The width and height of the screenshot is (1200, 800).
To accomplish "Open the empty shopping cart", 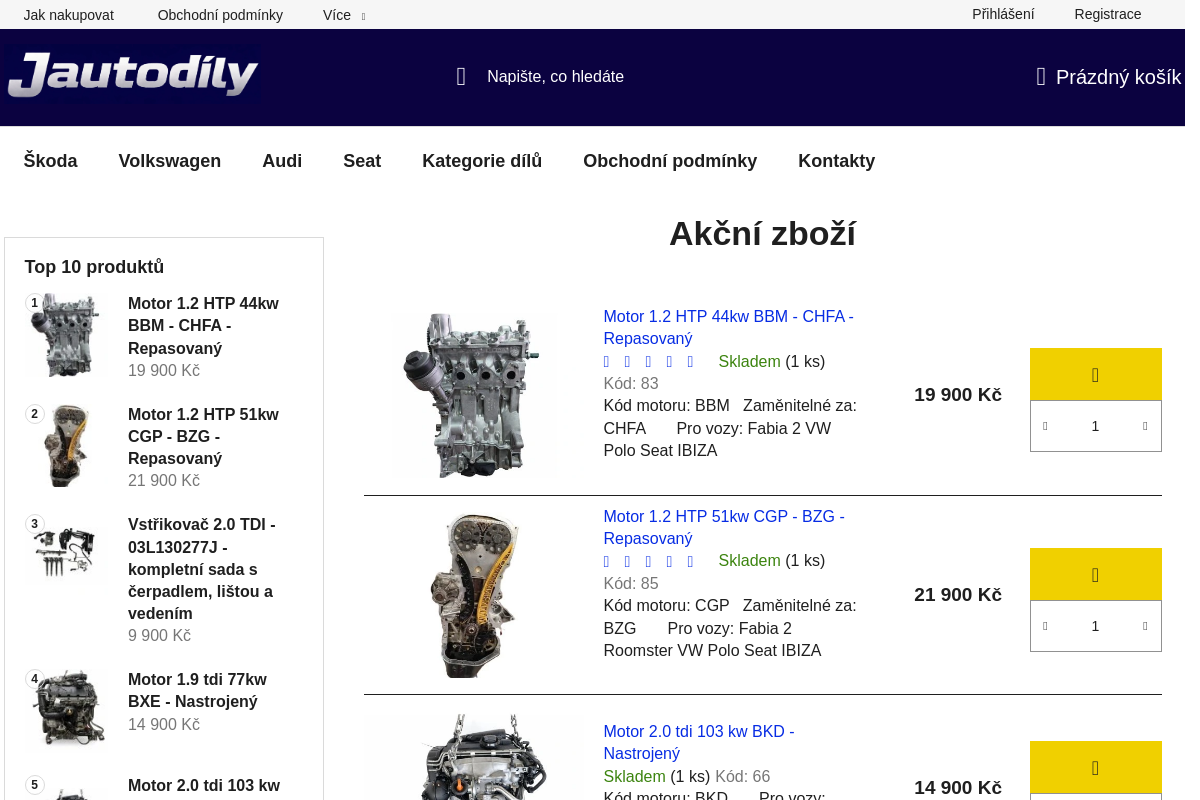I will tap(1108, 77).
